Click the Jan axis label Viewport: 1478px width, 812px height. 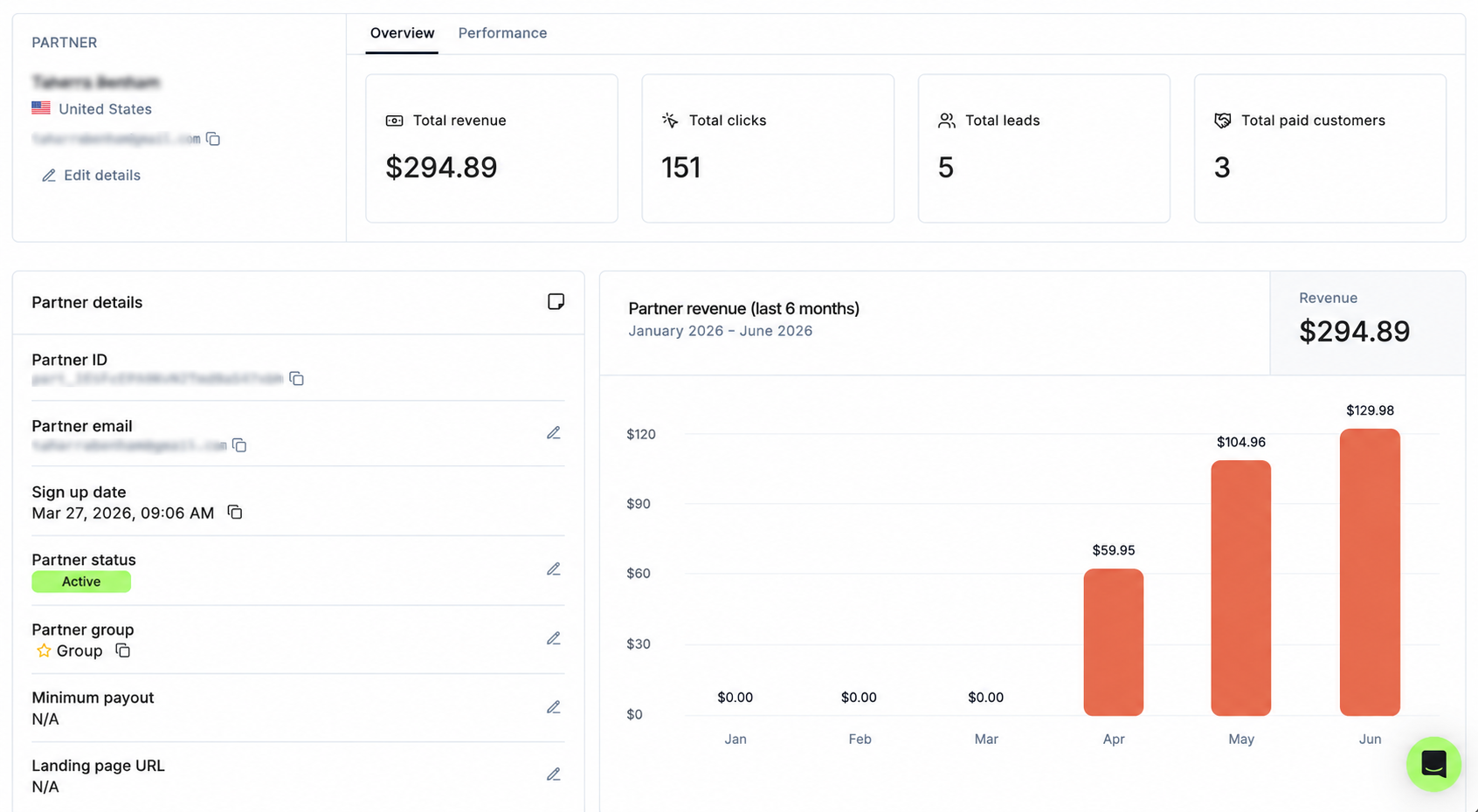click(x=736, y=739)
